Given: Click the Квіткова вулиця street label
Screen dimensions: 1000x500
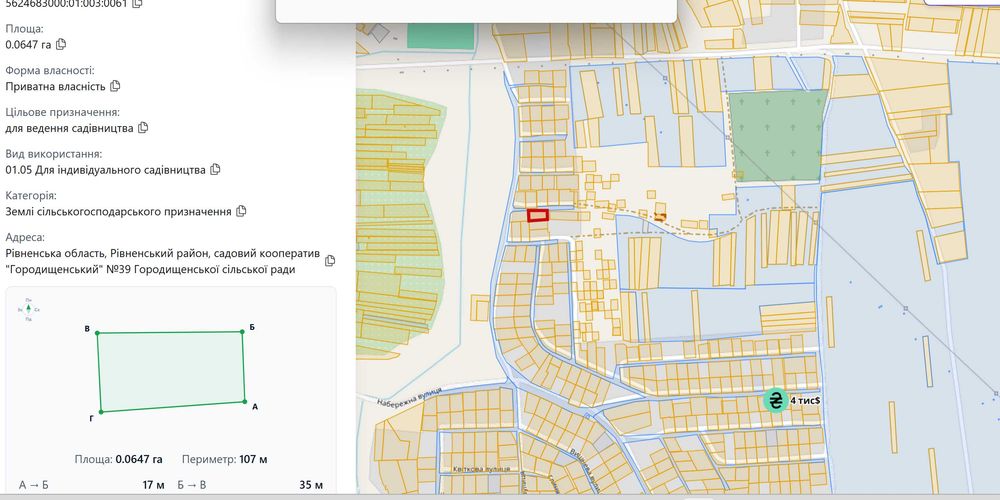Looking at the screenshot, I should point(482,468).
